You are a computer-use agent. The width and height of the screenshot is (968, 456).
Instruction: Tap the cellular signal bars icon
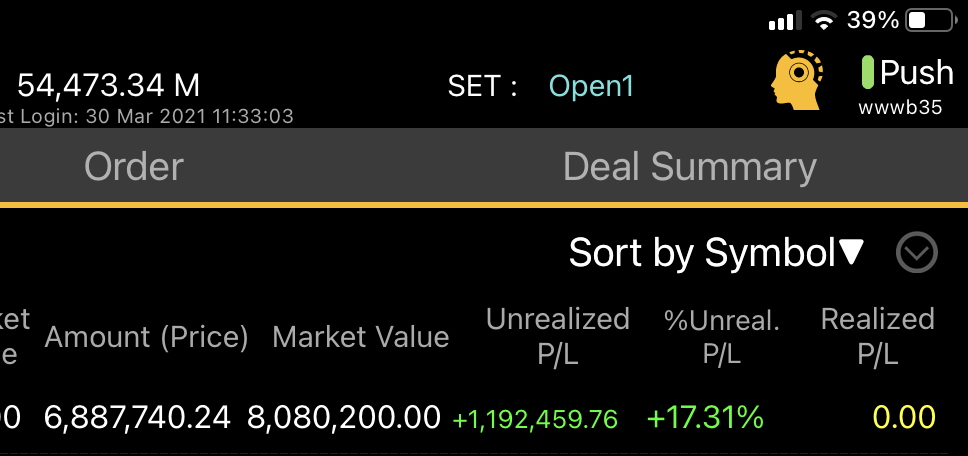tap(784, 21)
